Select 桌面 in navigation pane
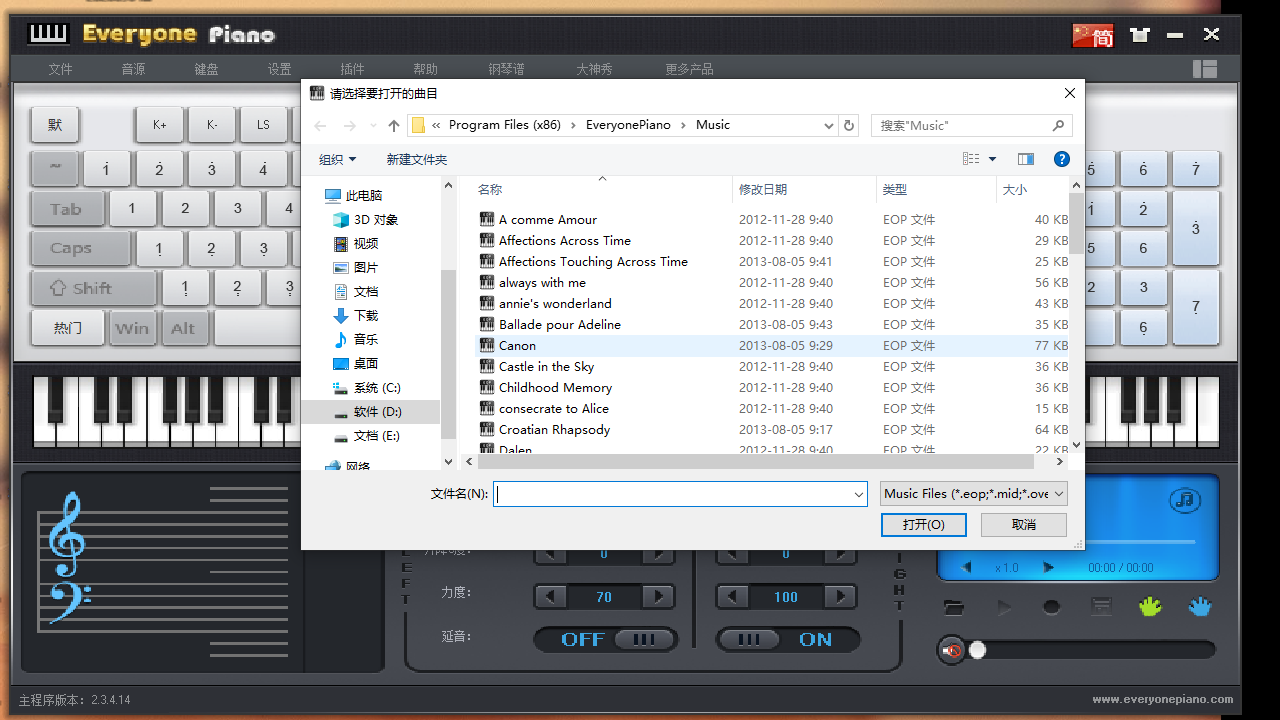 coord(366,363)
